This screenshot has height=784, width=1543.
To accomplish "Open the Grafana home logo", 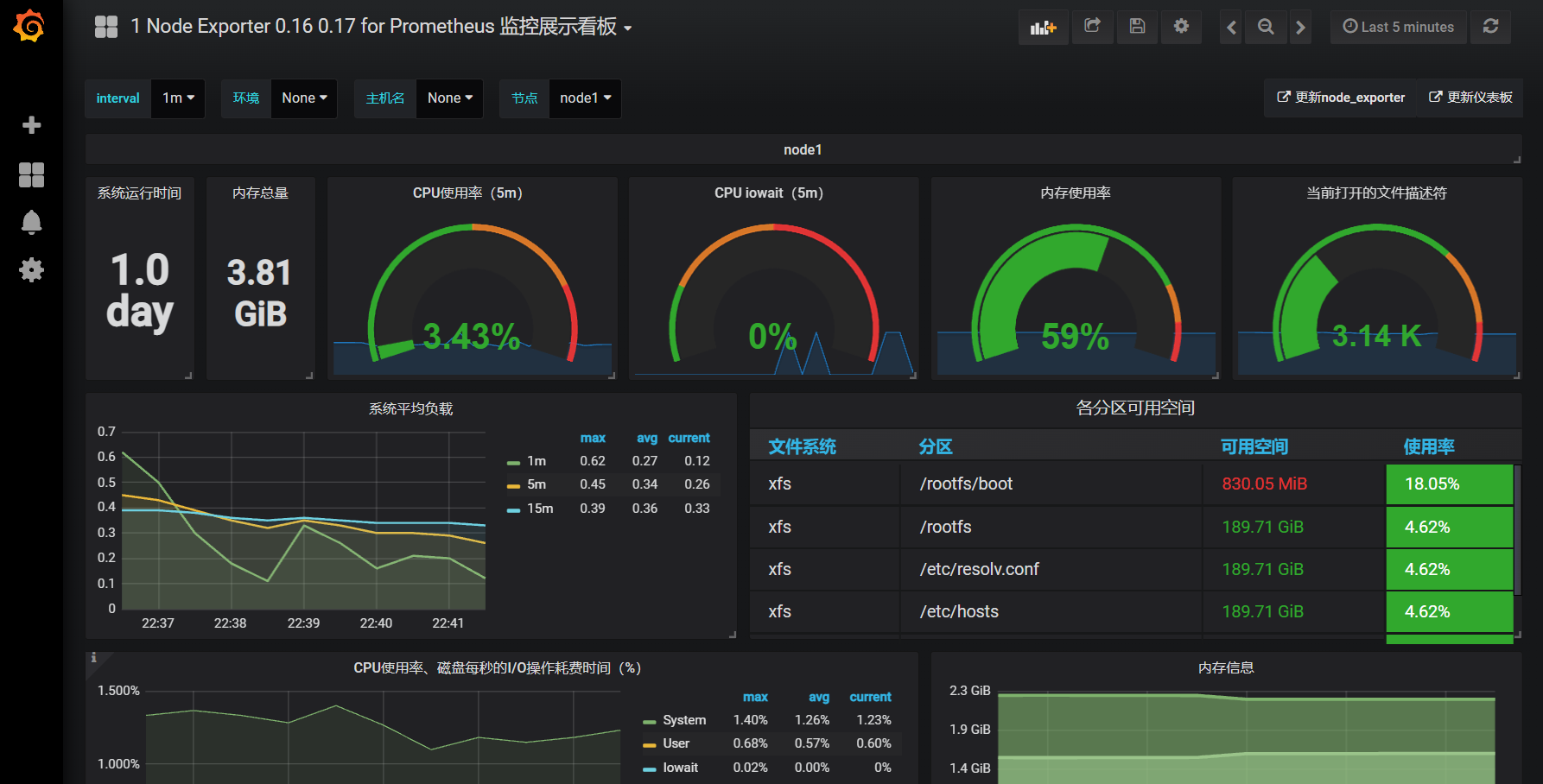I will [29, 26].
